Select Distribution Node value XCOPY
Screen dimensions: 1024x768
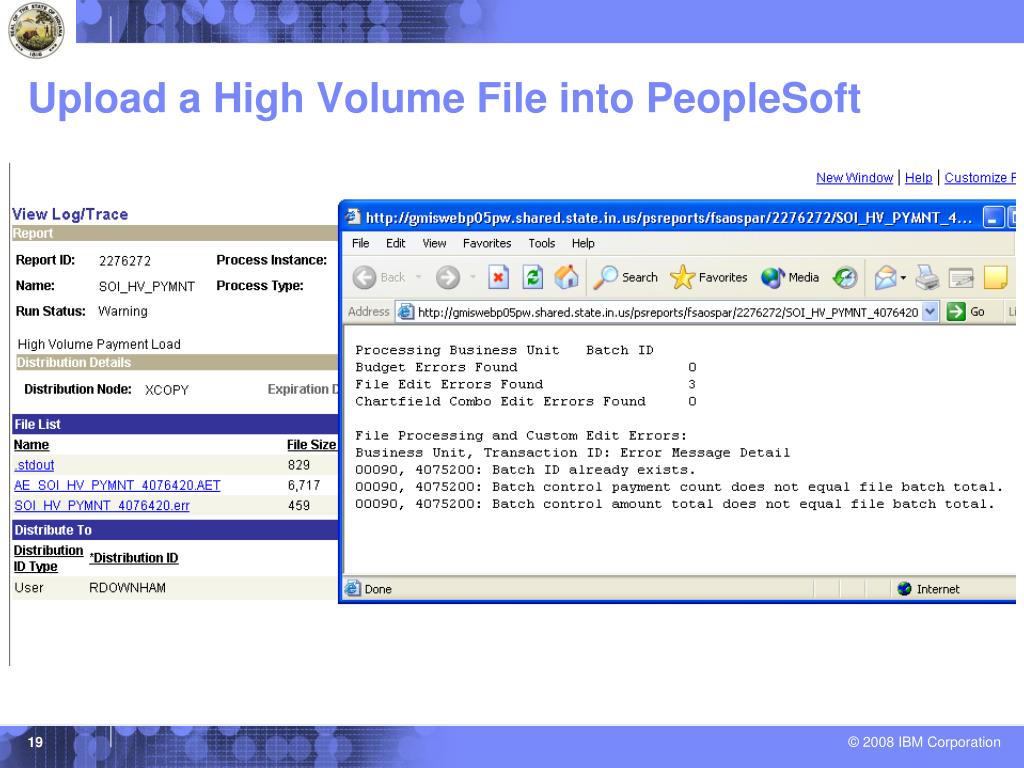click(167, 390)
